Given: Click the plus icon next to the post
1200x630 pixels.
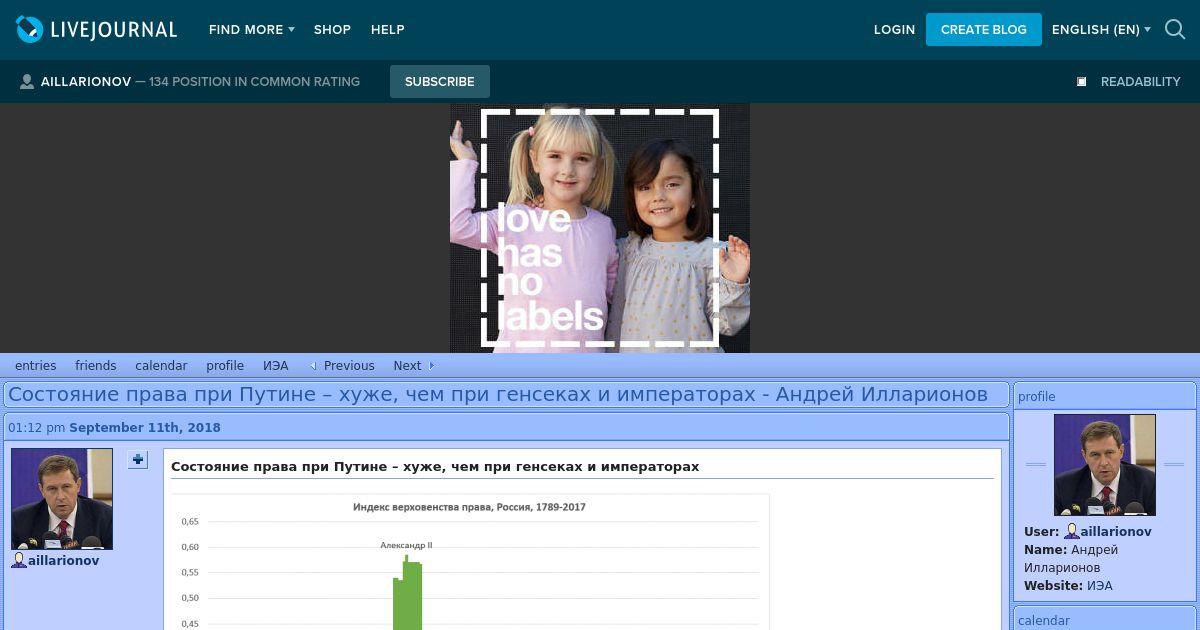Looking at the screenshot, I should point(138,460).
